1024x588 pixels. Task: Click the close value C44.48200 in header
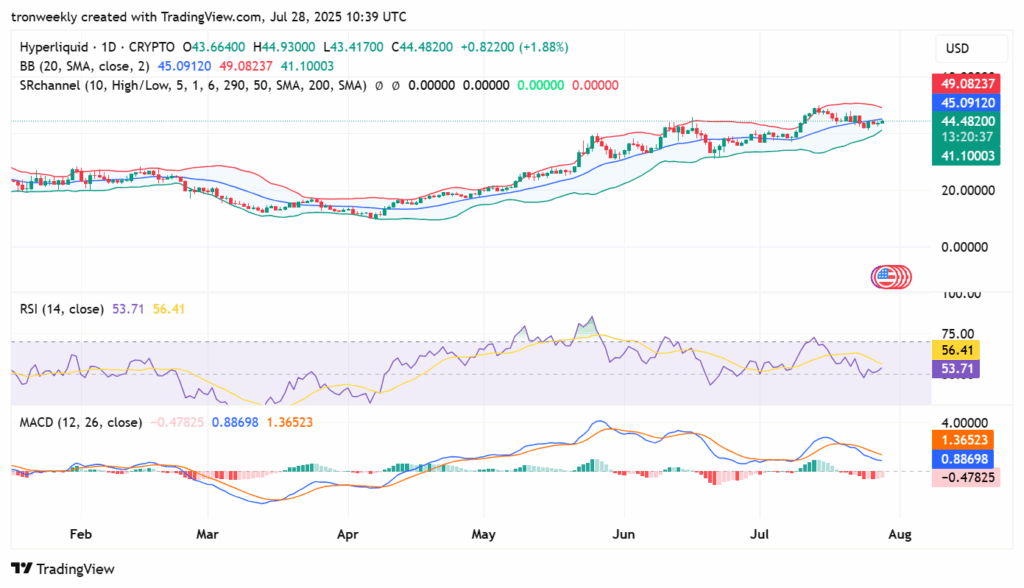point(422,47)
